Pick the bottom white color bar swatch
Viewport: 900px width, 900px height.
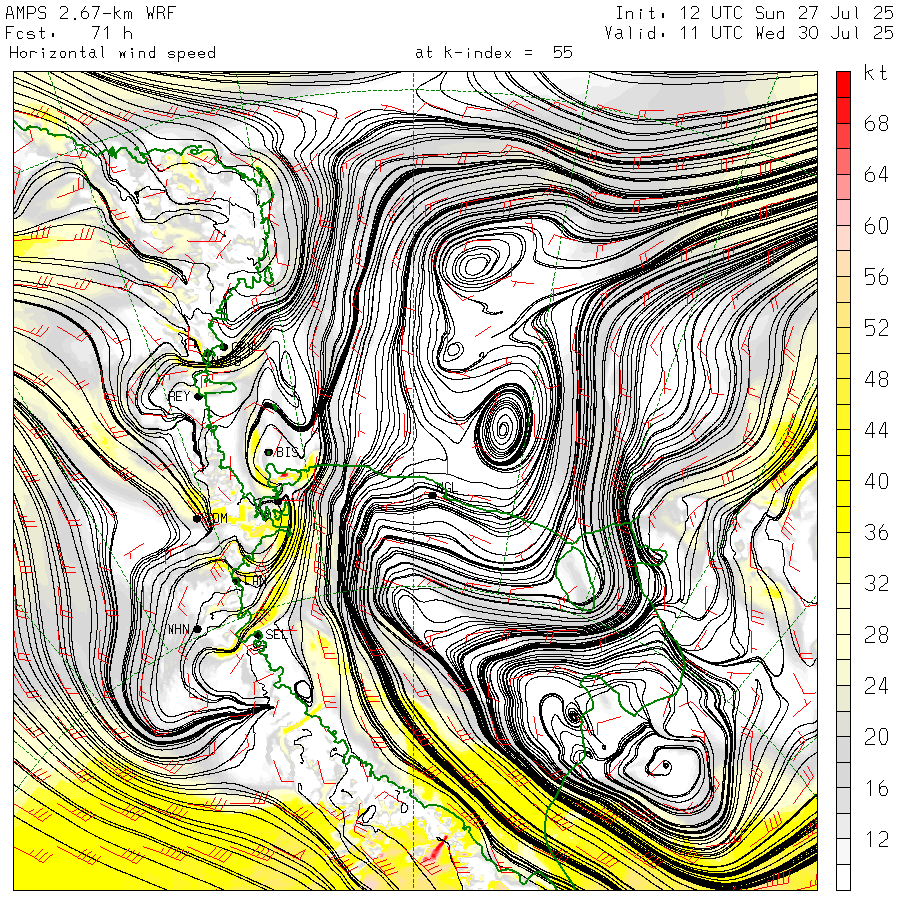pyautogui.click(x=843, y=877)
